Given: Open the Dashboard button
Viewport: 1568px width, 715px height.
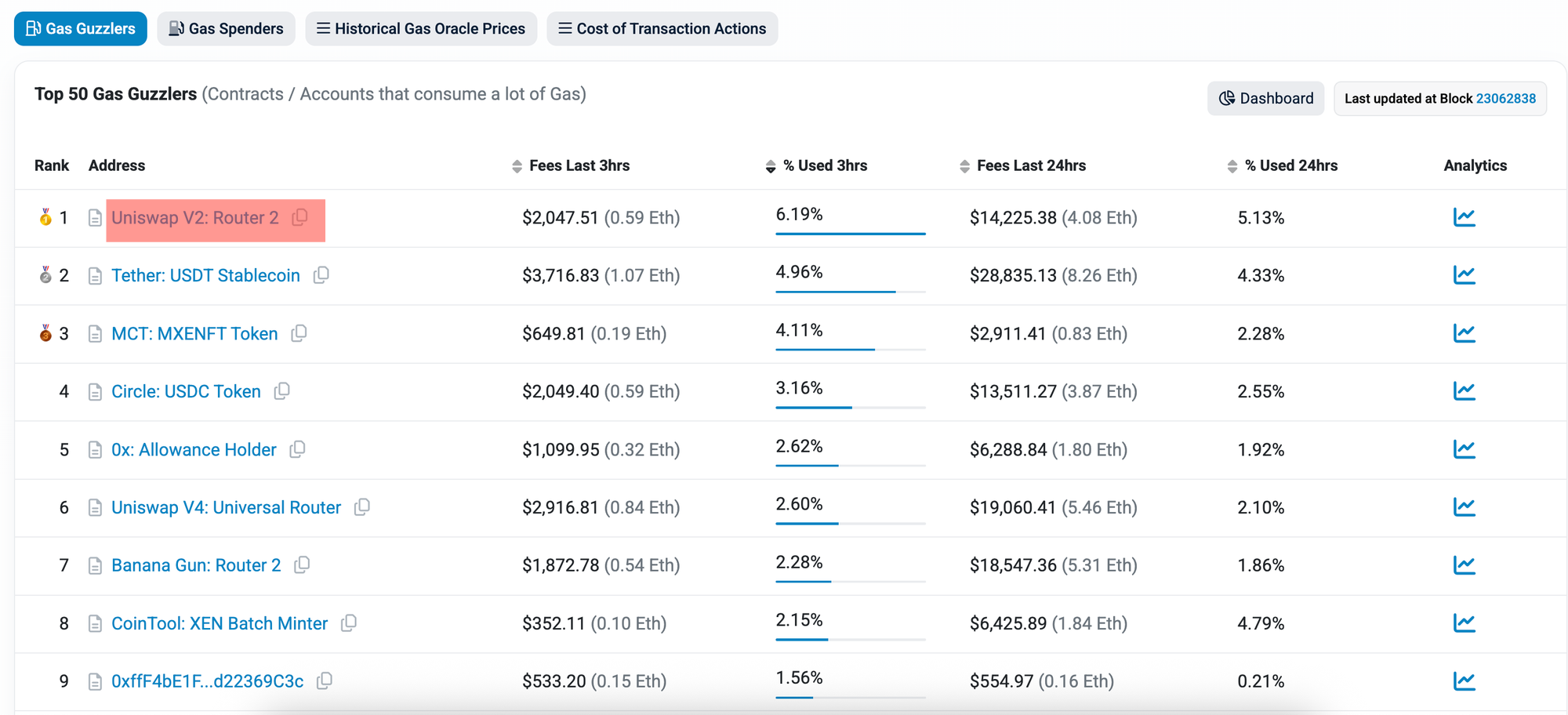Looking at the screenshot, I should (1266, 99).
